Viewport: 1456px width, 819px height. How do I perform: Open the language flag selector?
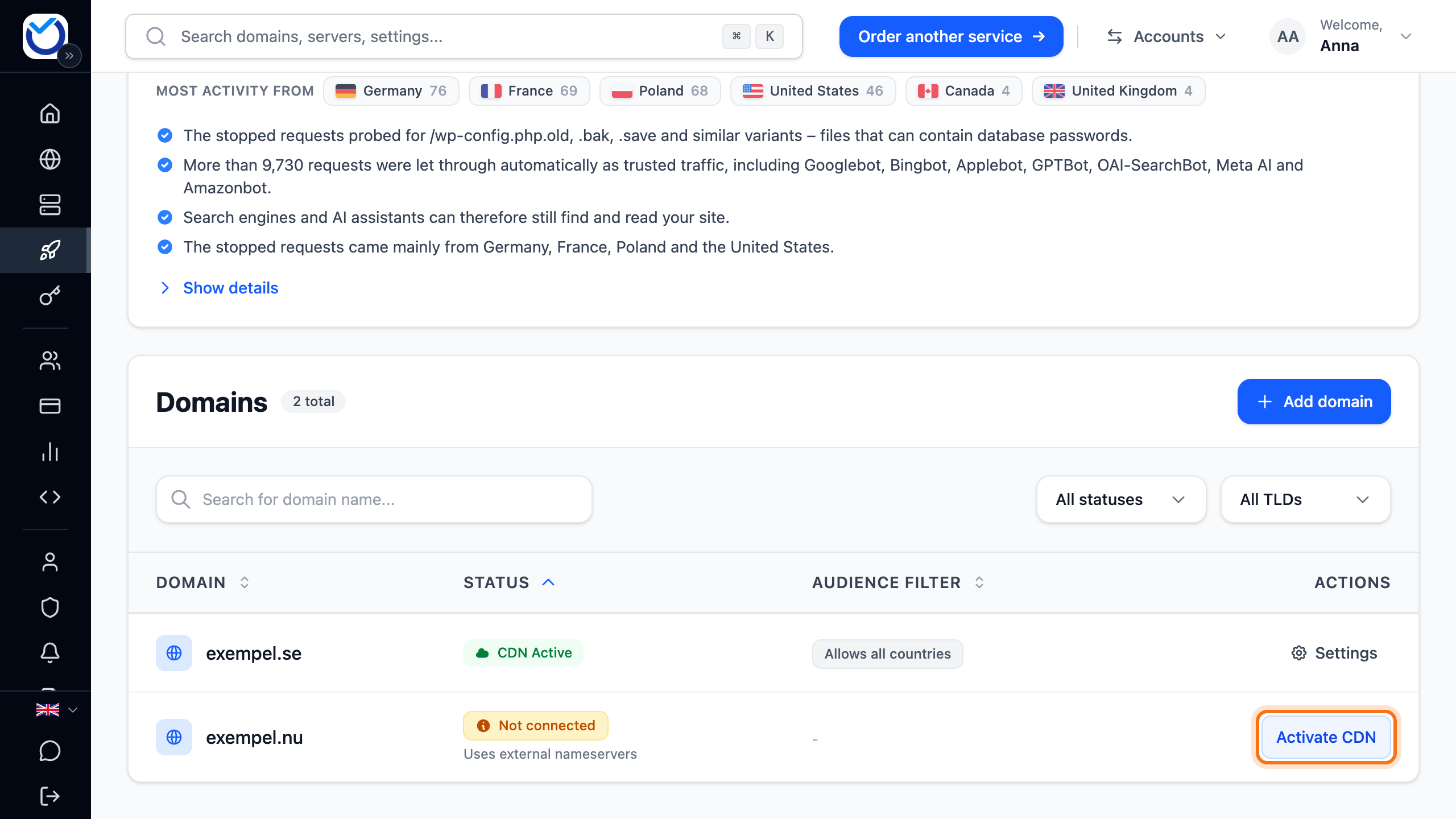click(x=56, y=710)
